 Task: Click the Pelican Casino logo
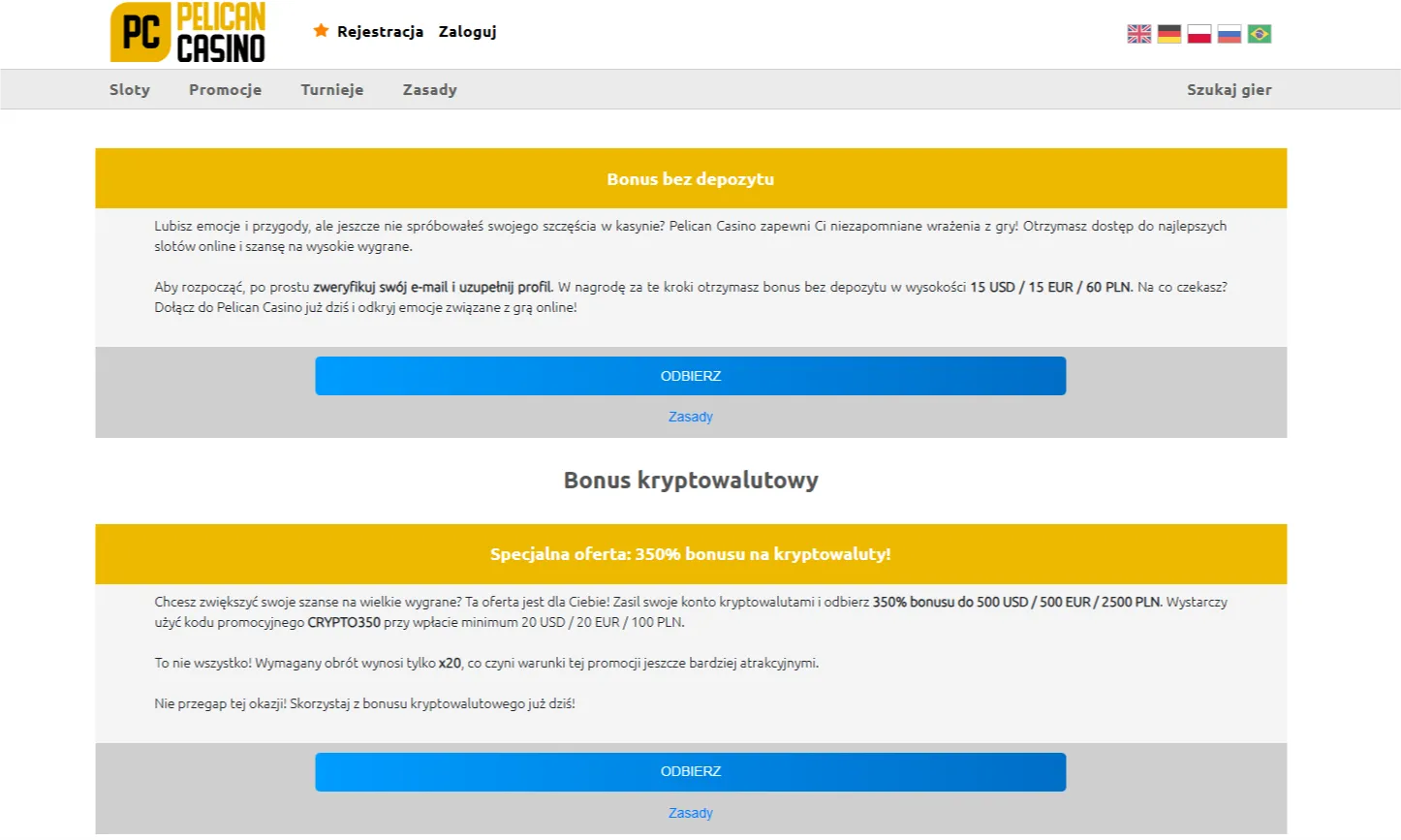tap(188, 33)
